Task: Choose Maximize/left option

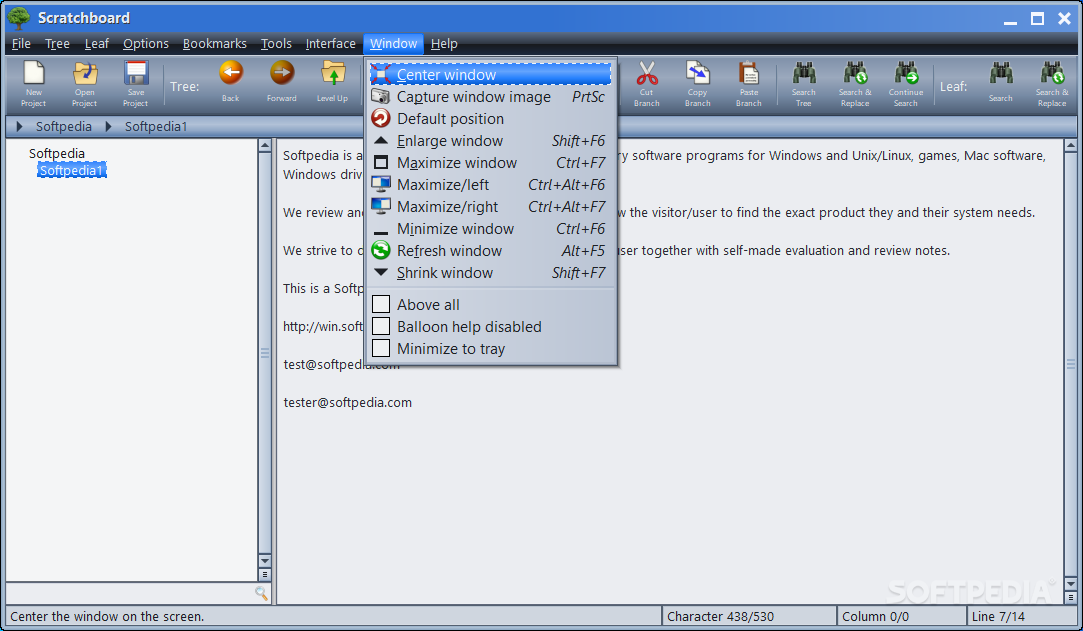Action: click(x=490, y=185)
